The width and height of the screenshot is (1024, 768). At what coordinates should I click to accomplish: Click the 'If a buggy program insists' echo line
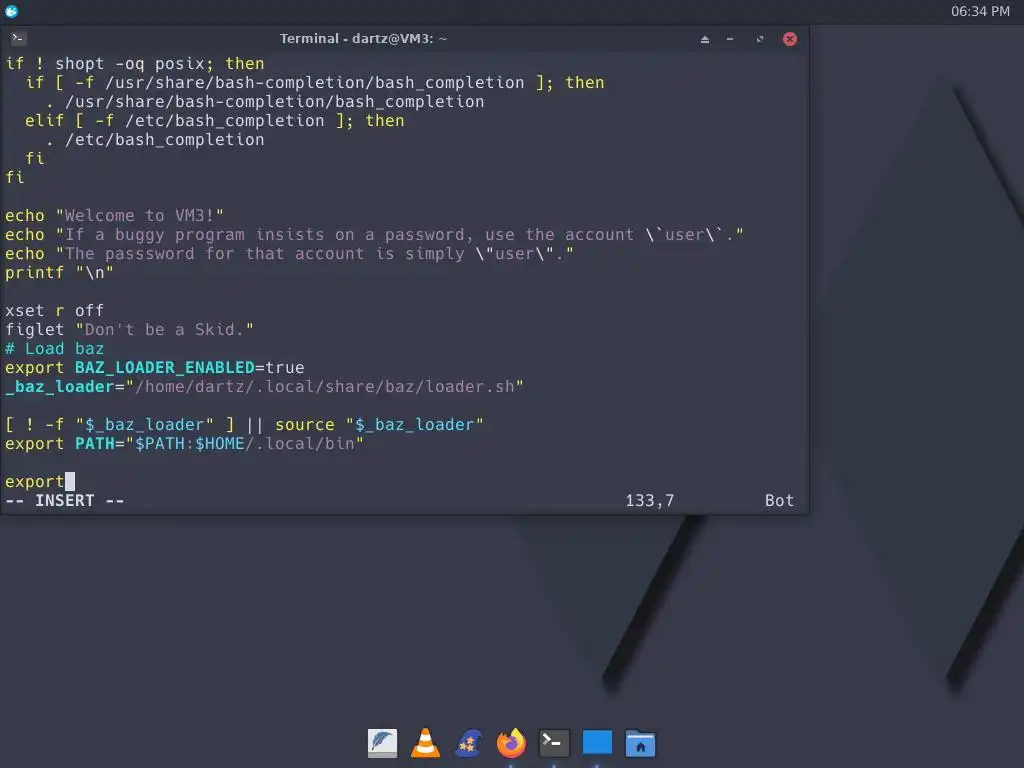tap(374, 234)
